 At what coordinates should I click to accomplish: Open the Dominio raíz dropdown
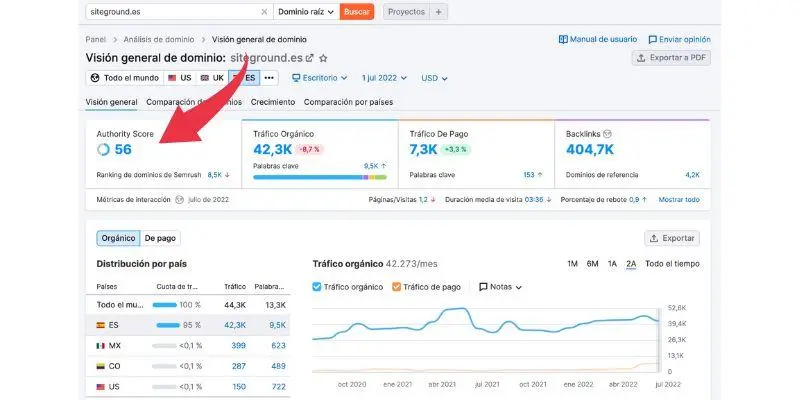[305, 12]
